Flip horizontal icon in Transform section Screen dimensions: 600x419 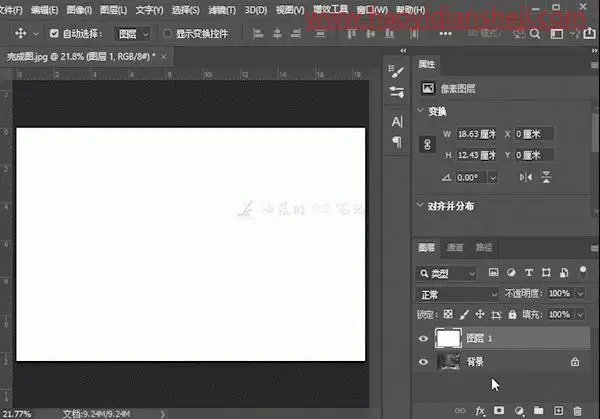coord(525,178)
